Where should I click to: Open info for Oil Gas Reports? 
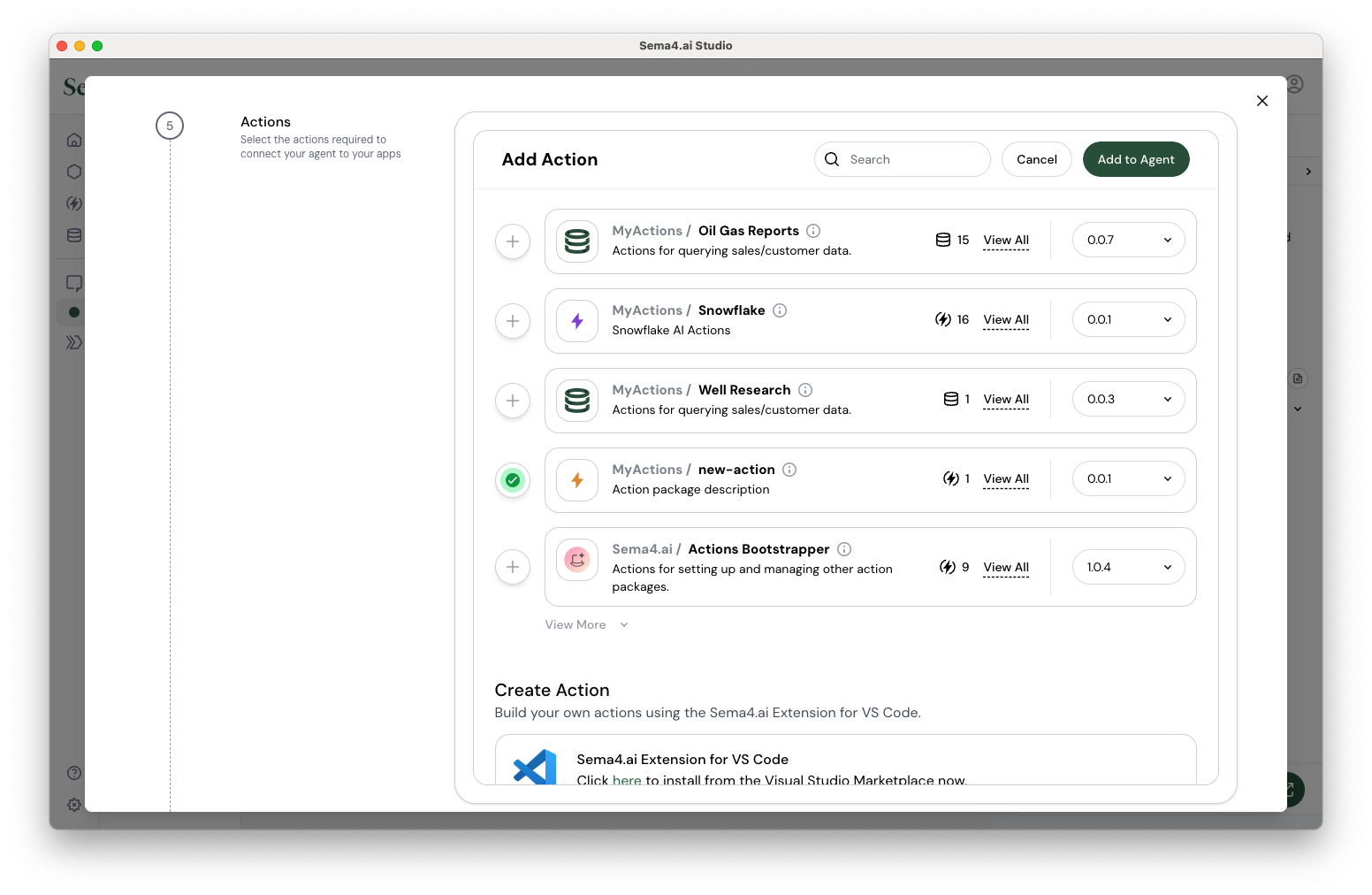pos(813,231)
